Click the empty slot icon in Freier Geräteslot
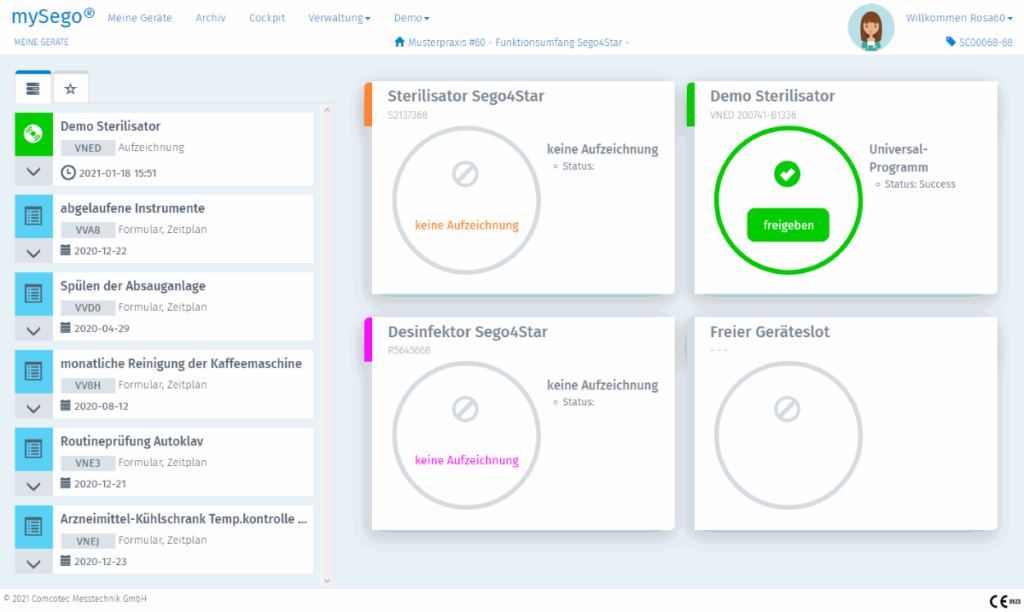Viewport: 1024px width, 612px height. point(787,410)
